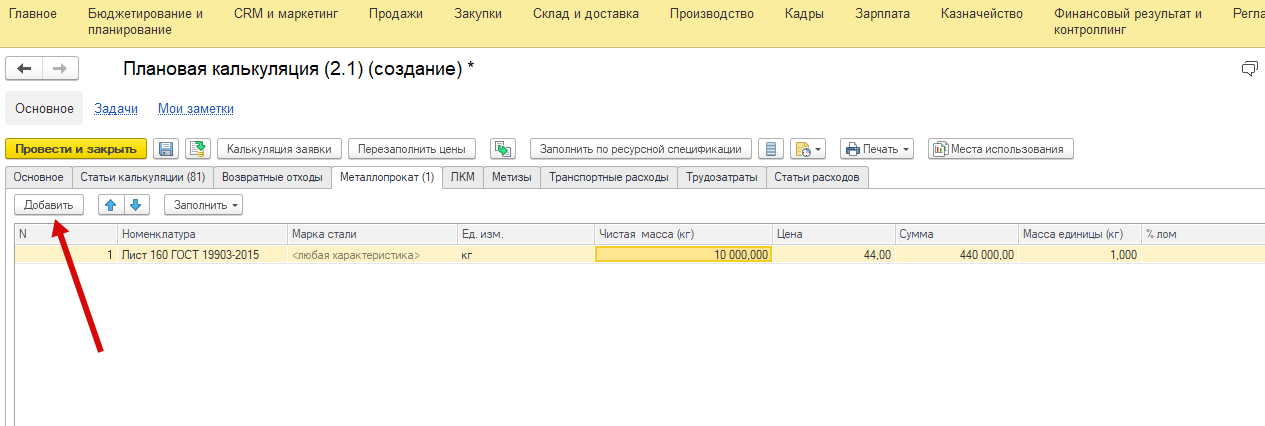
Task: Click Провести и закрыть button
Action: click(76, 149)
